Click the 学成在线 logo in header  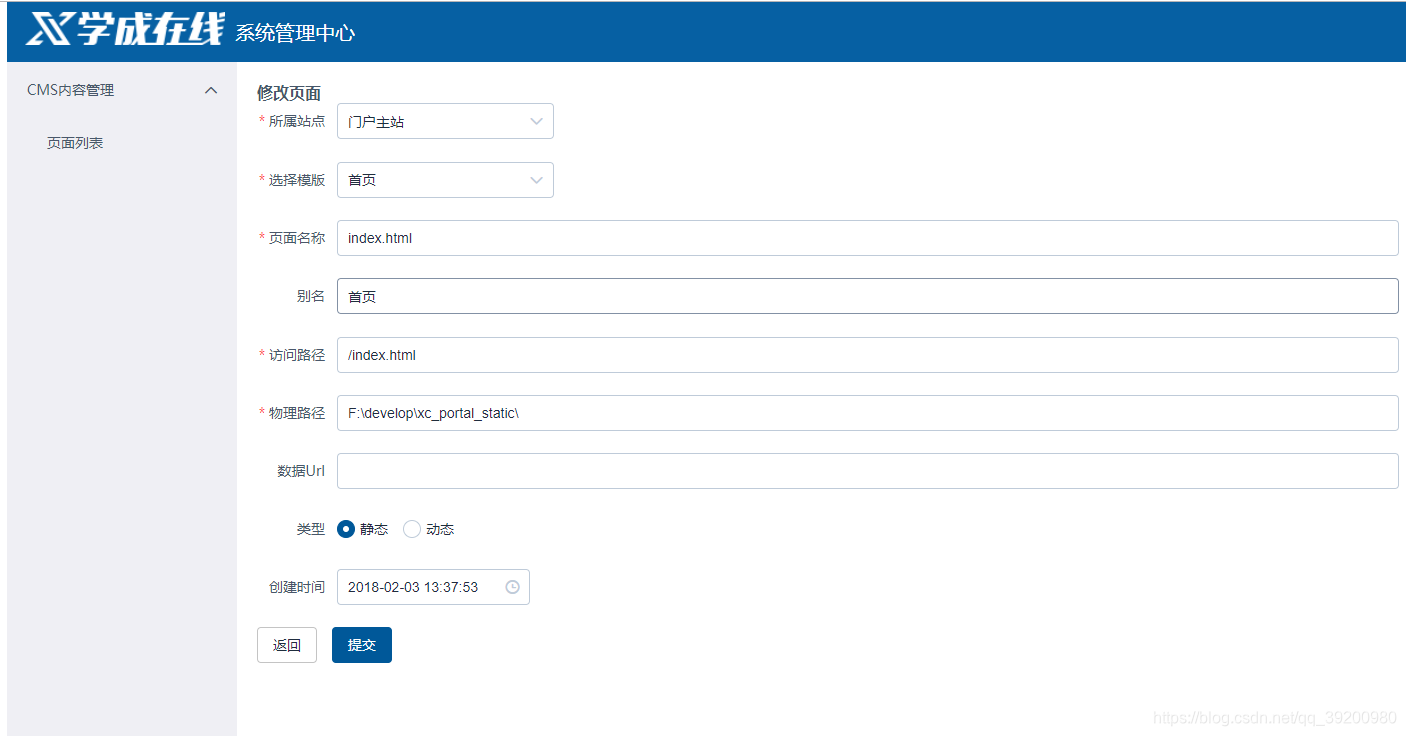[x=125, y=29]
